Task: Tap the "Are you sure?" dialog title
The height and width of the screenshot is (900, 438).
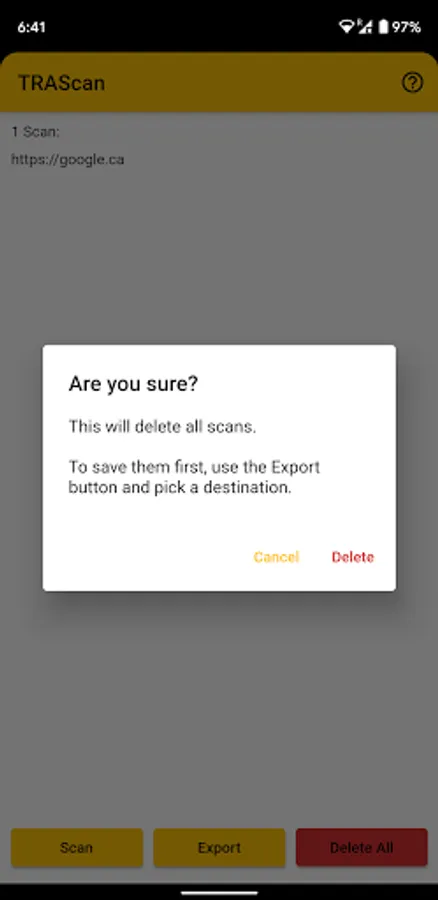Action: point(133,384)
